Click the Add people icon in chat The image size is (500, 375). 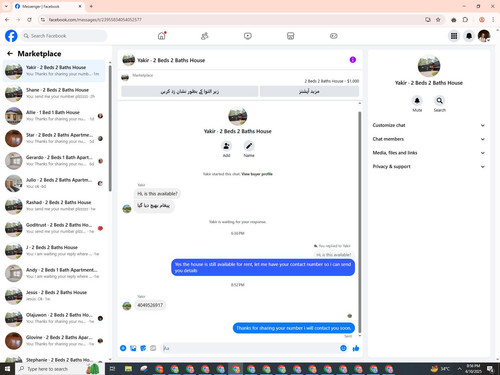pos(226,146)
